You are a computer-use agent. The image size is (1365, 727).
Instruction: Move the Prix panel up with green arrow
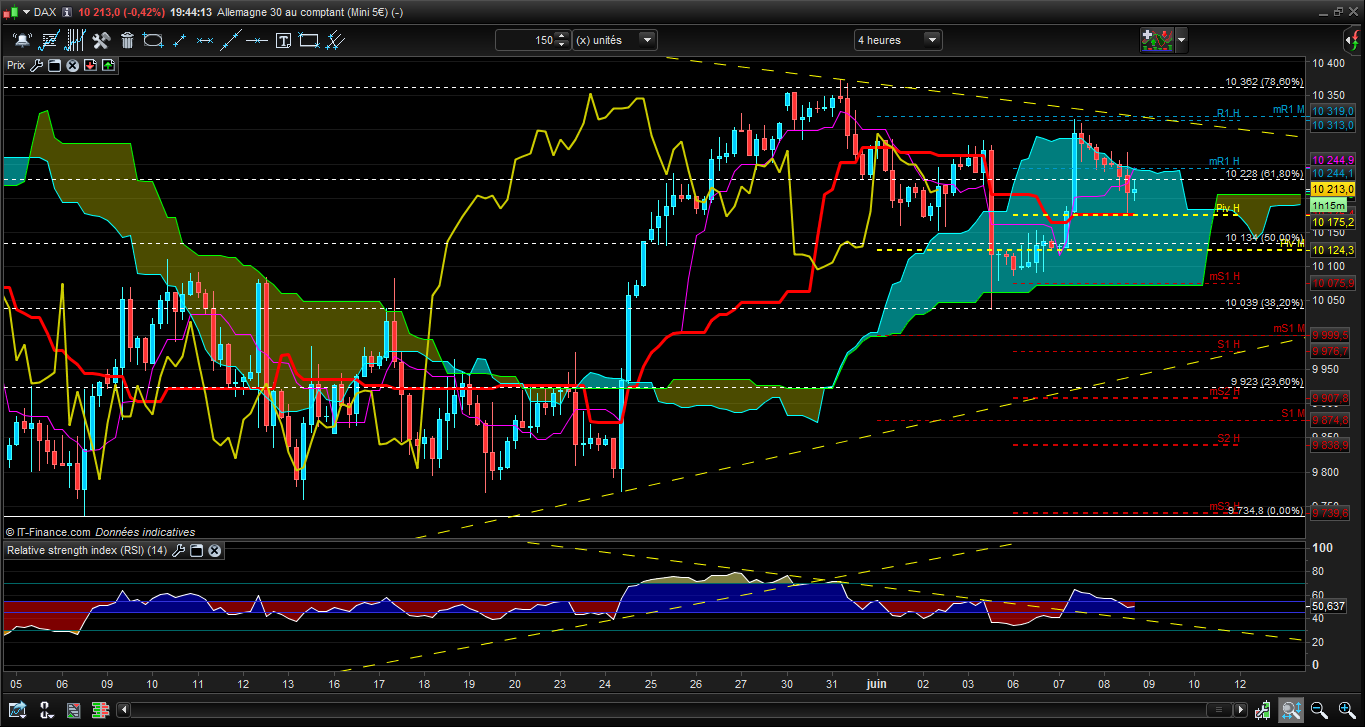[x=108, y=65]
